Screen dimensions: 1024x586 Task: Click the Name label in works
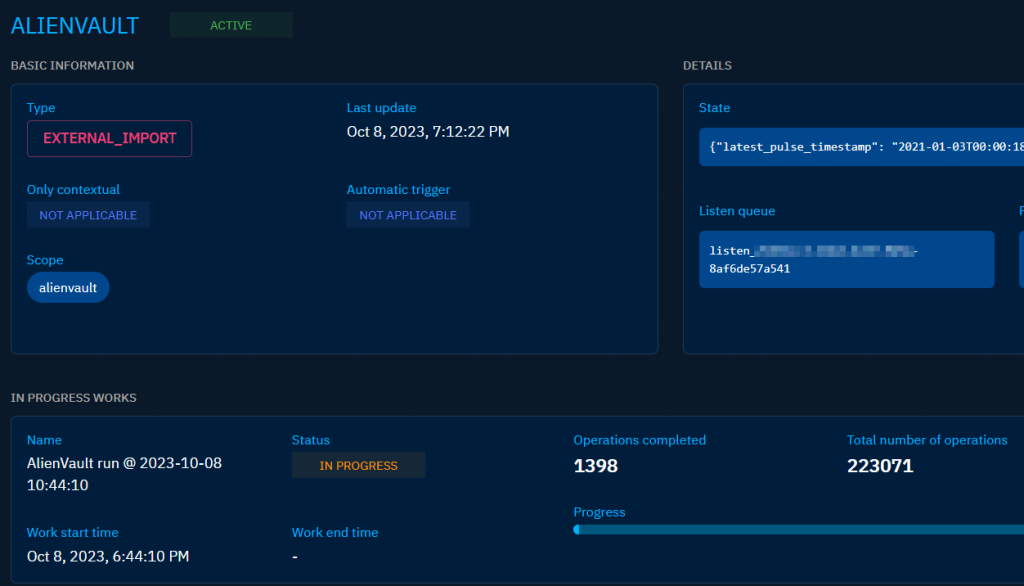click(x=44, y=440)
